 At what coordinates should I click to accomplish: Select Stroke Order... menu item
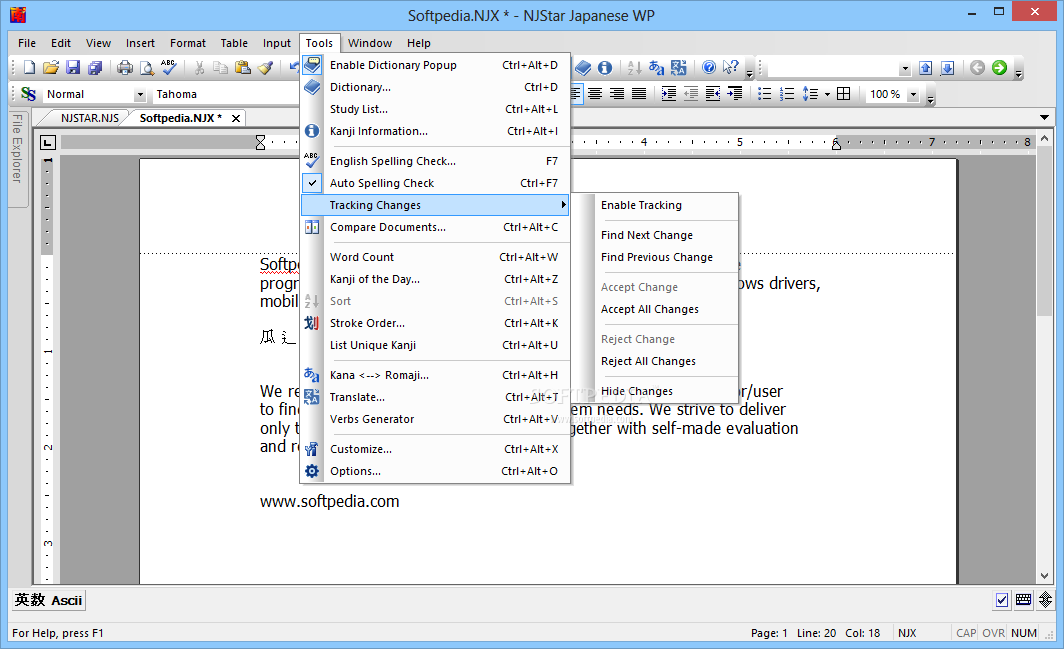[x=435, y=323]
